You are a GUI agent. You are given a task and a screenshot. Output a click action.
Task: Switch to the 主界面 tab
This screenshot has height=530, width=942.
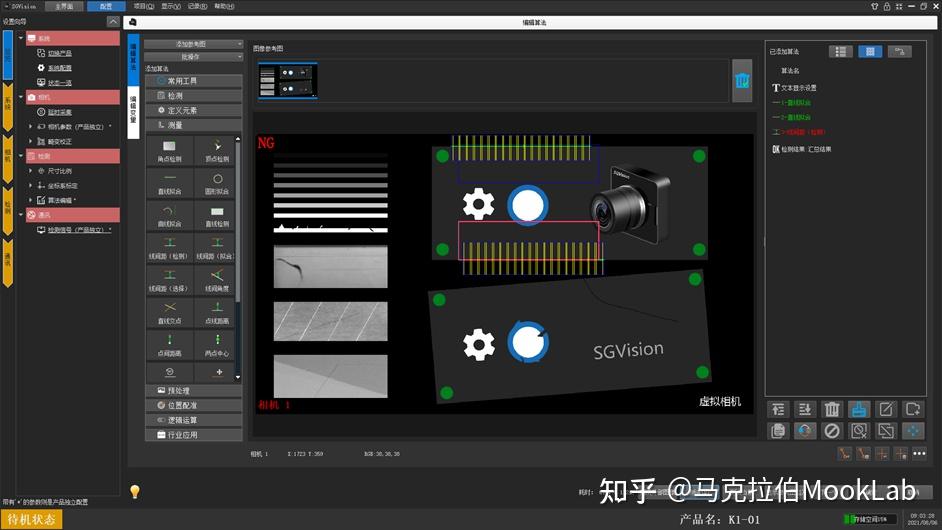(x=64, y=6)
